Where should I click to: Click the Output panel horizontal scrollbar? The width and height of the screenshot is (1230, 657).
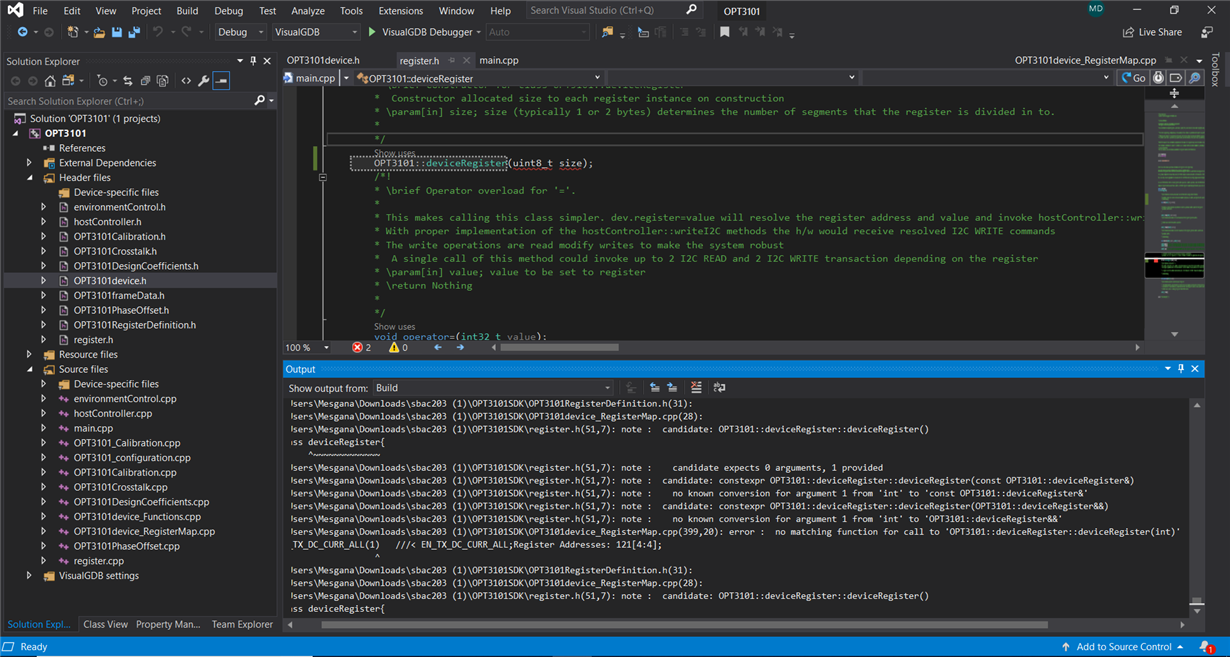[x=684, y=625]
